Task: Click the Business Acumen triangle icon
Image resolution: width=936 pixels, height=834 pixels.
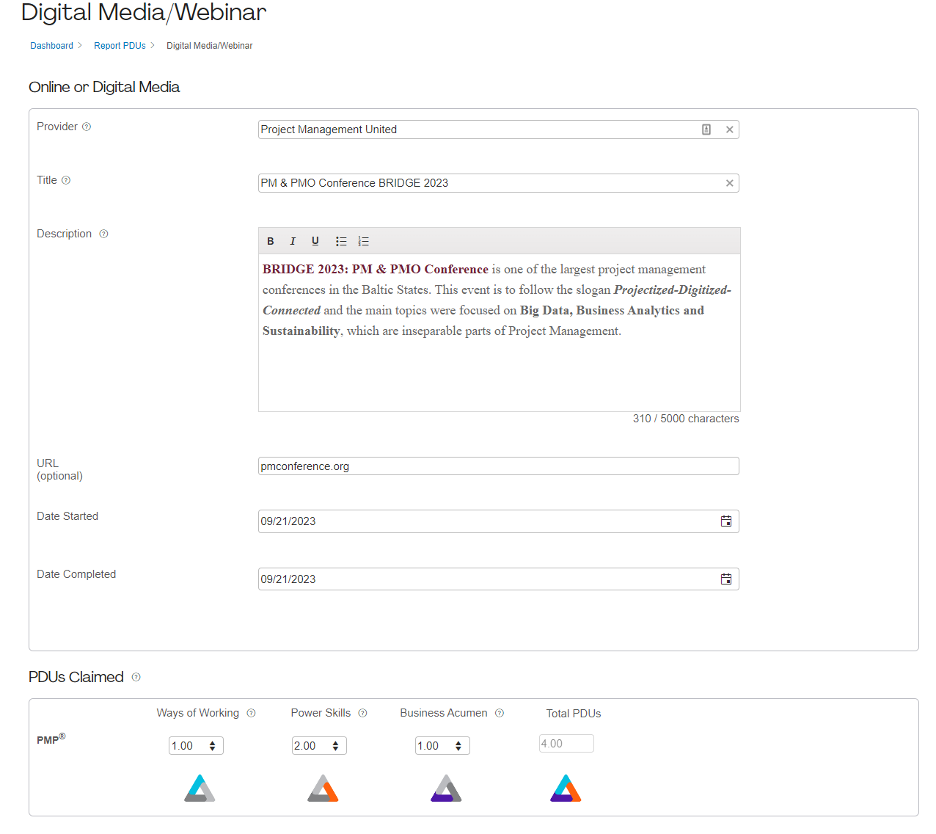Action: point(446,788)
